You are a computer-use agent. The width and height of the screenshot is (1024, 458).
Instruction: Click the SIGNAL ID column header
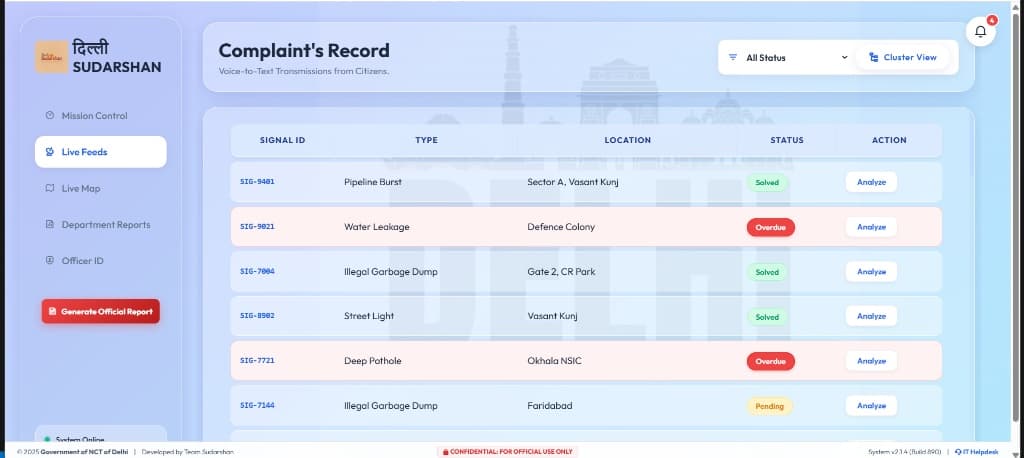(282, 140)
